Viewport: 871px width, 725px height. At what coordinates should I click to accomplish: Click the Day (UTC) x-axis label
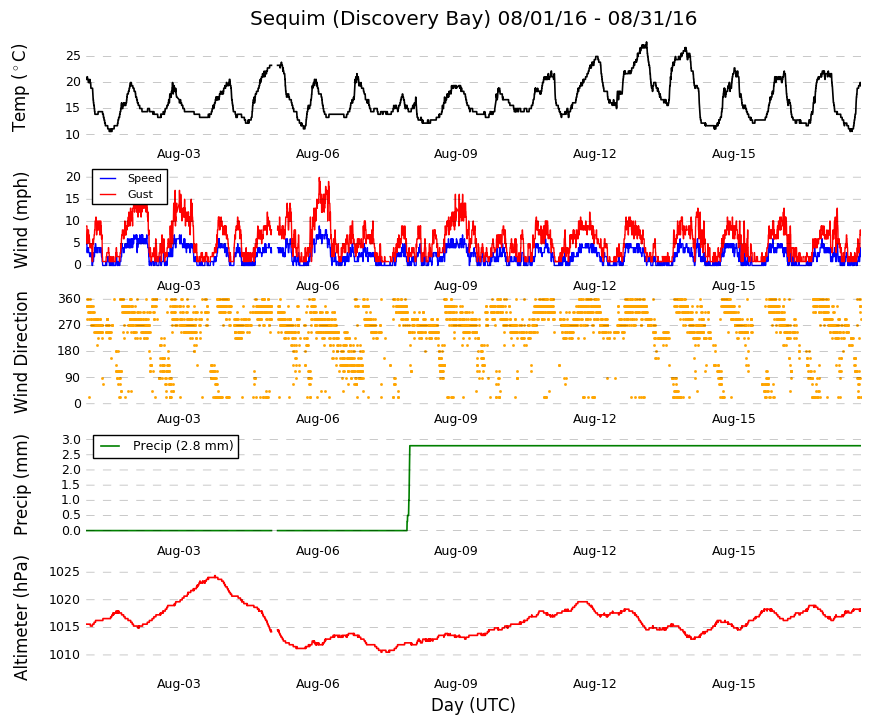coord(473,705)
